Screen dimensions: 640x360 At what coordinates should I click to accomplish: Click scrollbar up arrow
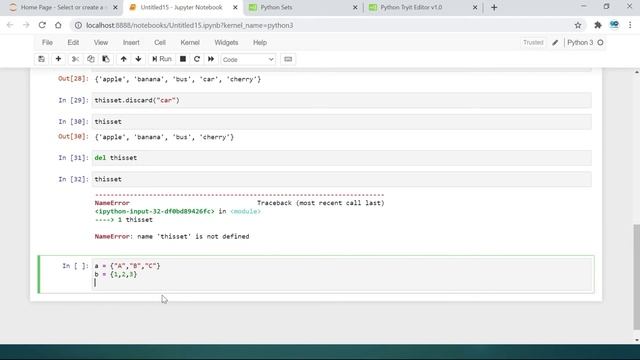[637, 72]
